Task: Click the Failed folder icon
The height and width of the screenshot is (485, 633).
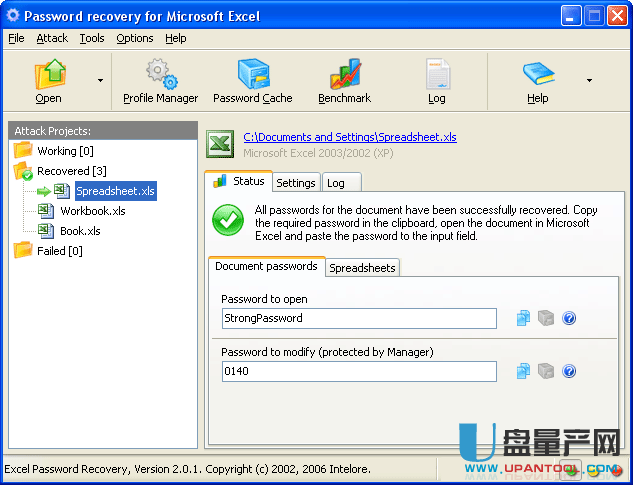Action: (x=23, y=250)
